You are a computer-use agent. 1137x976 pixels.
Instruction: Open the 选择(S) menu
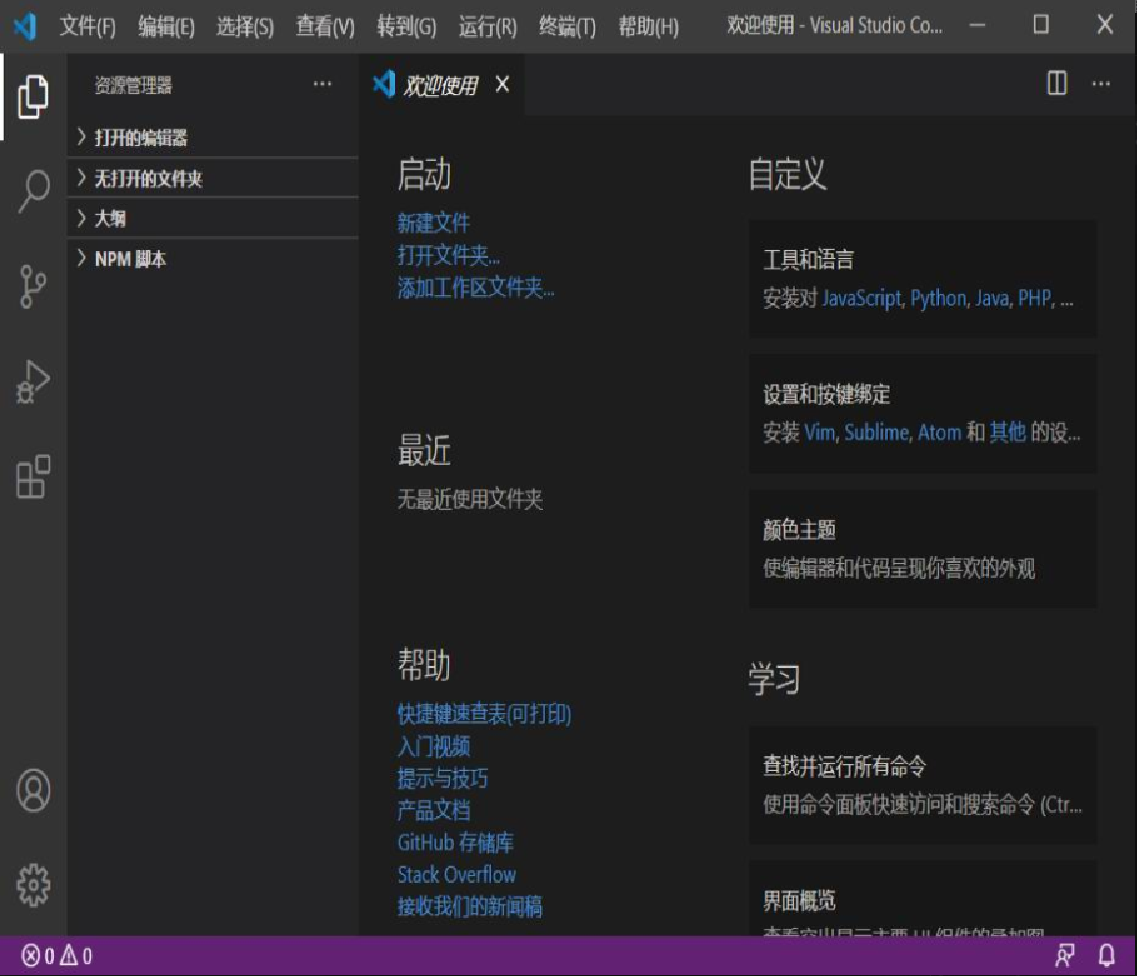245,27
